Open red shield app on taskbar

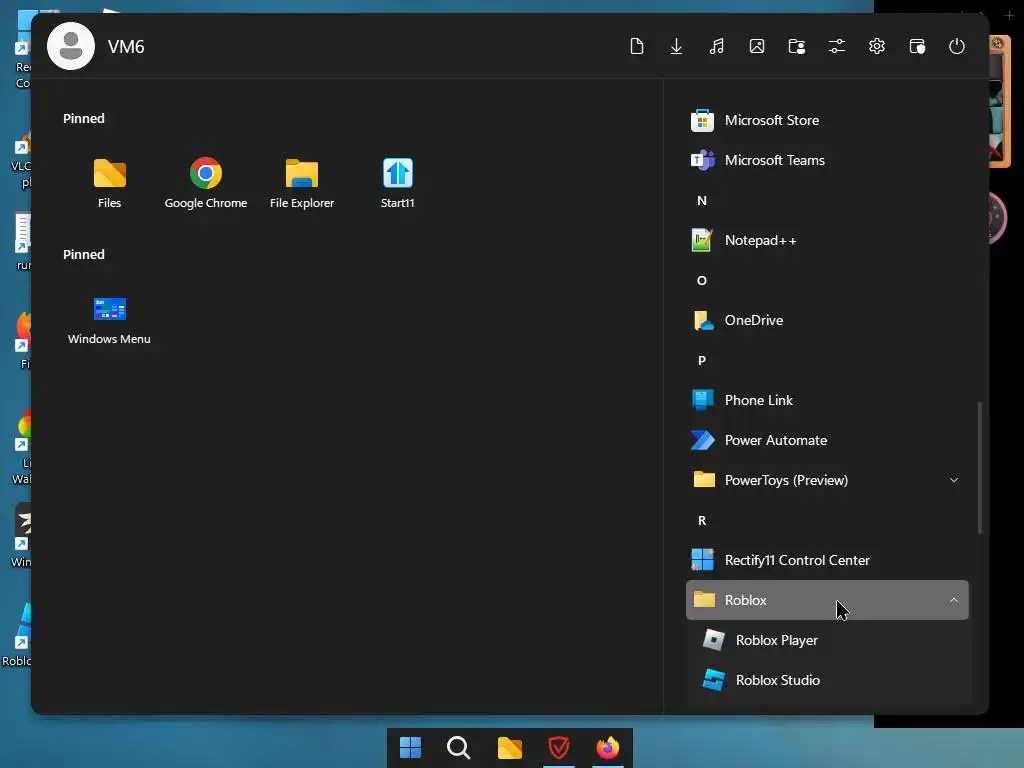pyautogui.click(x=558, y=748)
